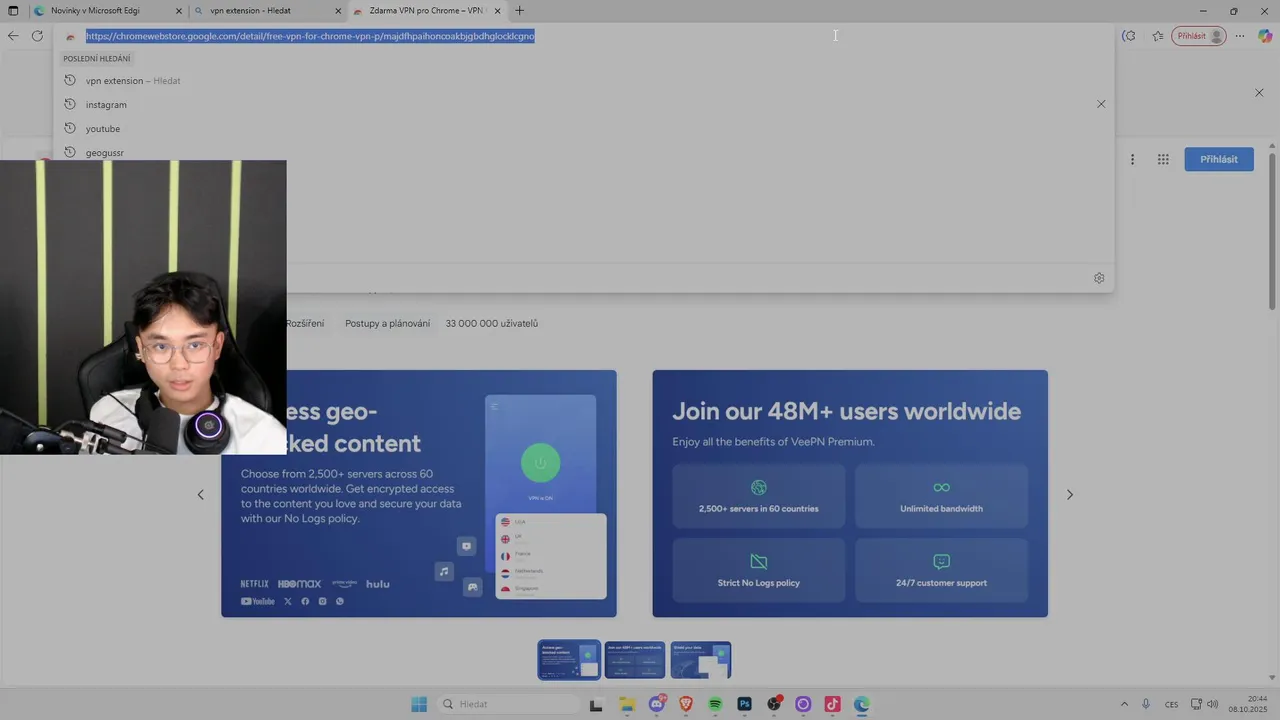Choose 'instagram' recent search suggestion
Image resolution: width=1280 pixels, height=720 pixels.
(x=583, y=104)
